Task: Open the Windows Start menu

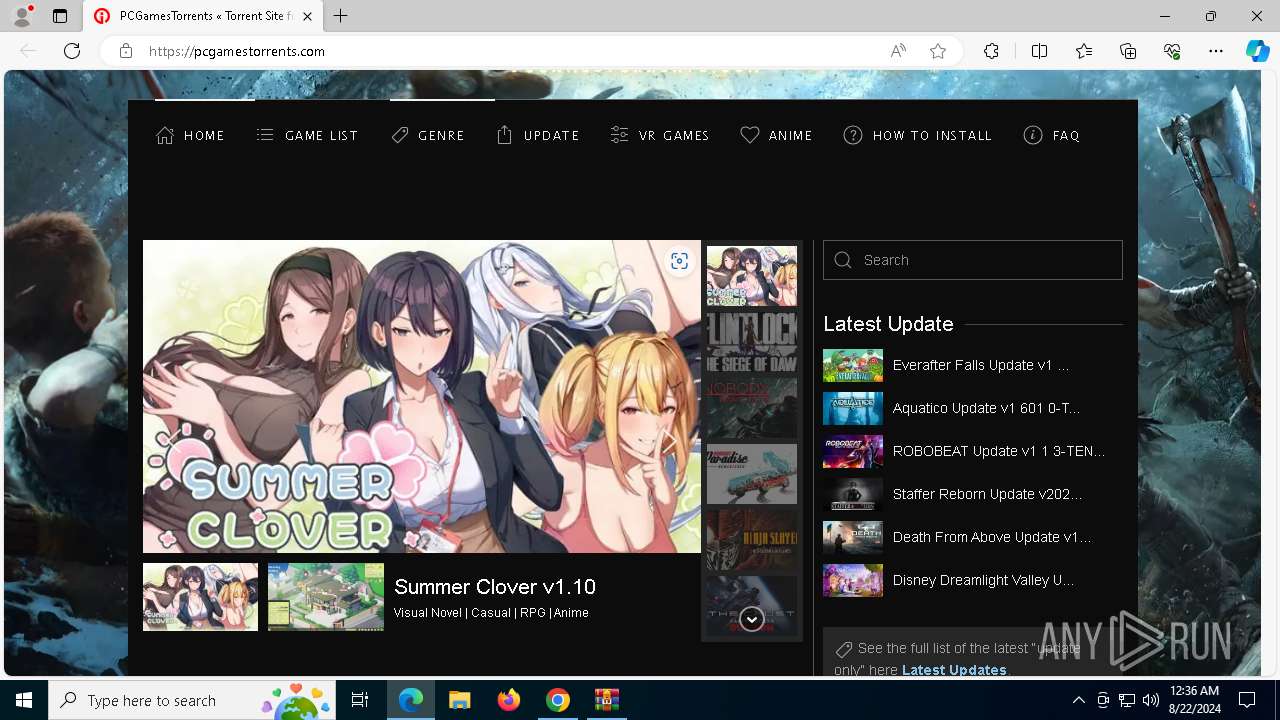Action: (x=24, y=700)
